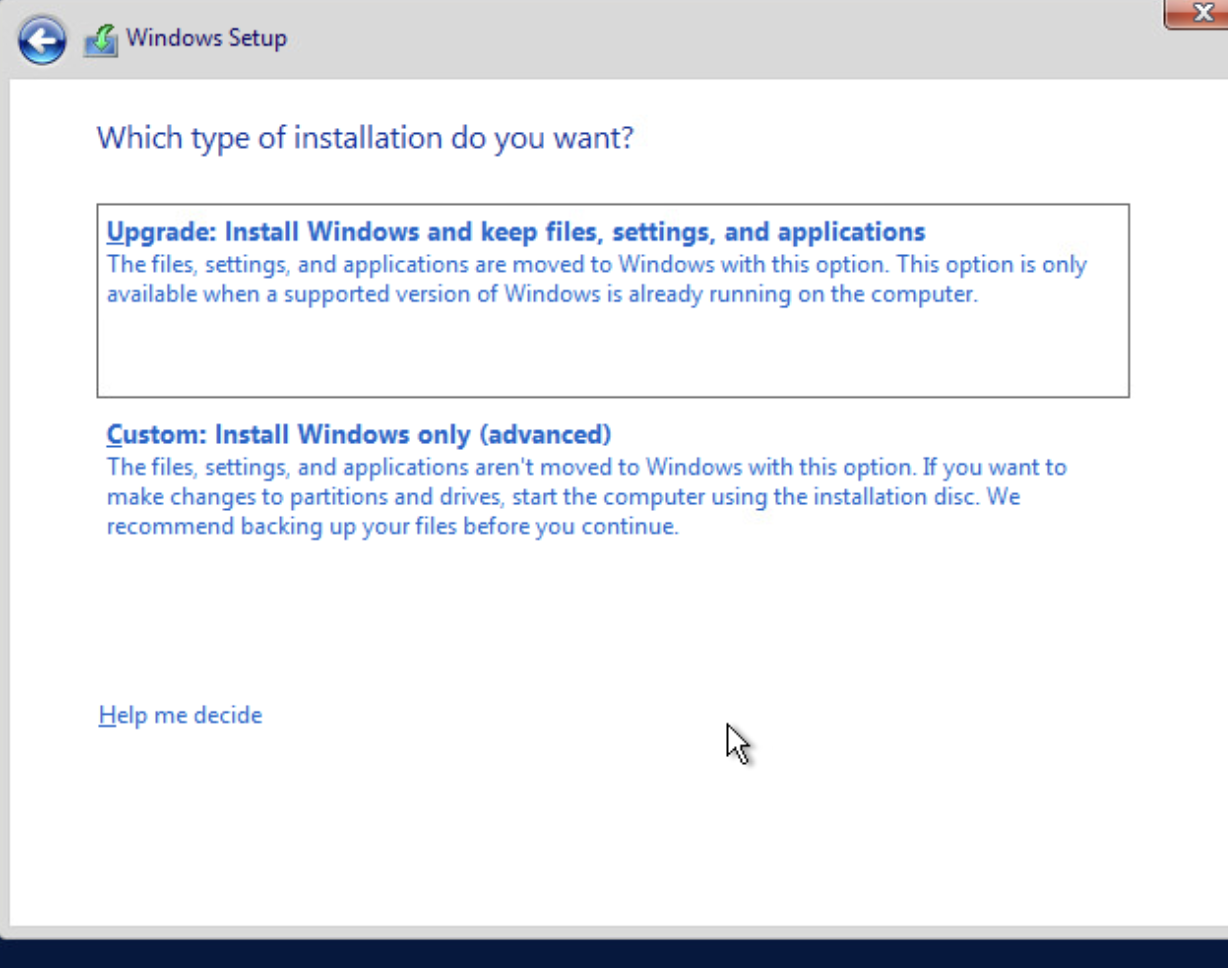The image size is (1228, 968).
Task: Click the 'start the computer using installation disc' line
Action: click(x=563, y=497)
